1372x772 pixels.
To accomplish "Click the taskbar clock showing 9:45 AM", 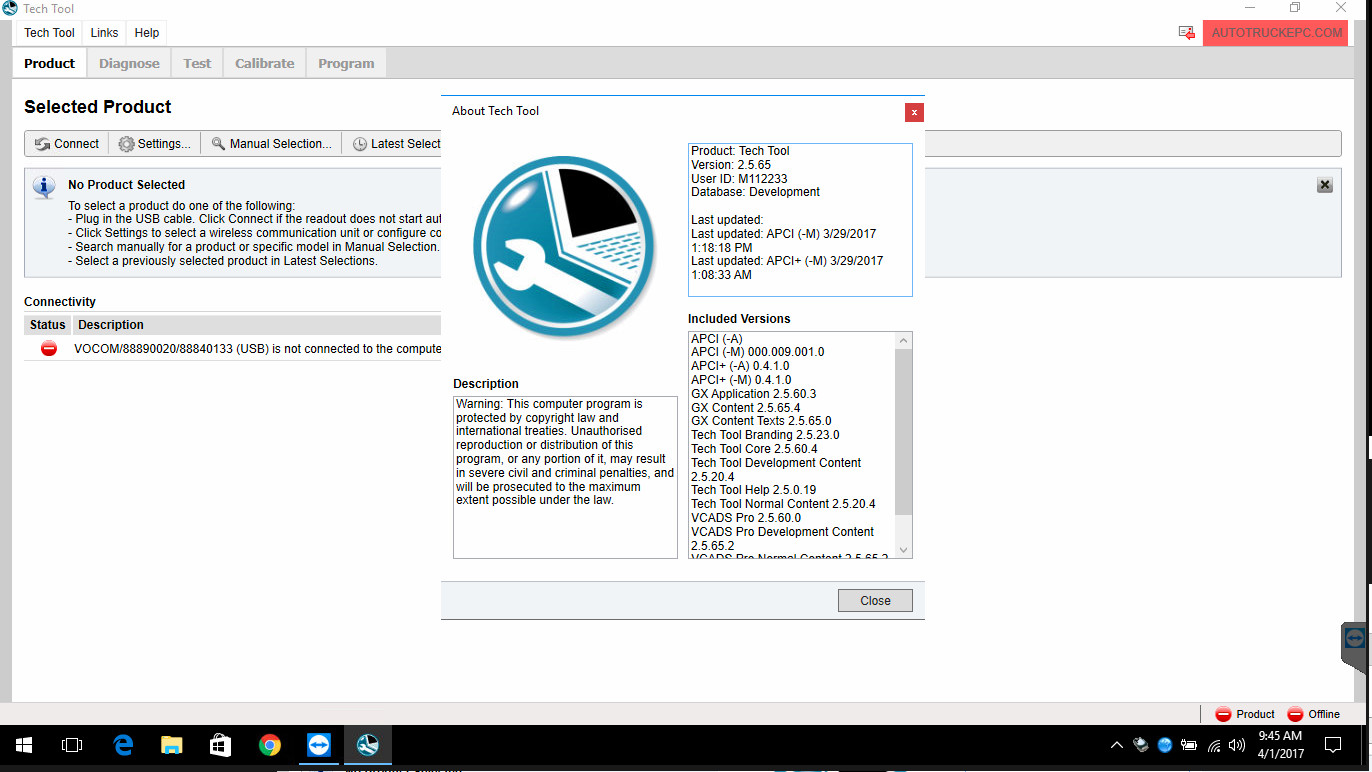I will coord(1280,745).
